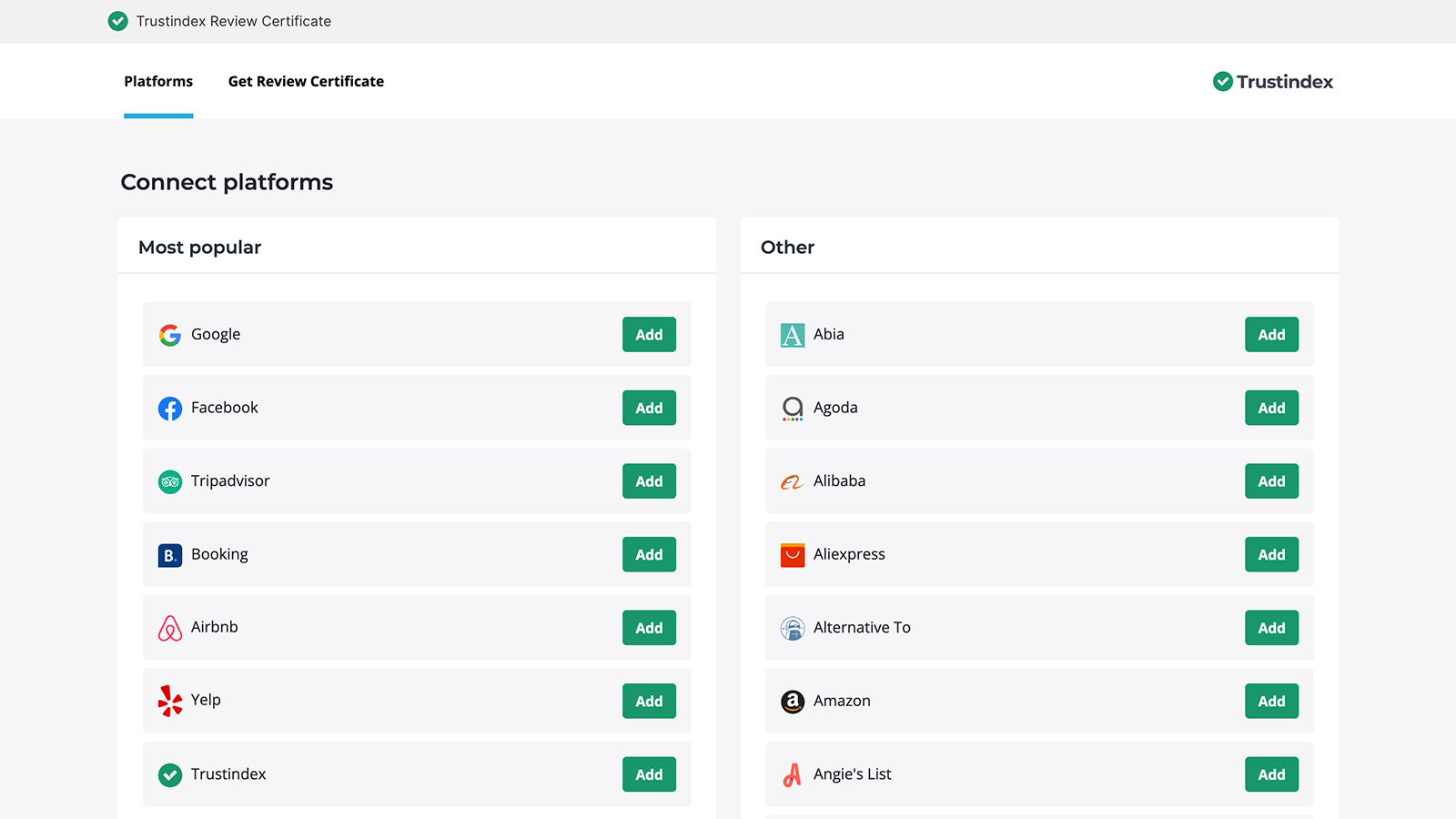Click the 'Abia' platform name
Image resolution: width=1456 pixels, height=819 pixels.
tap(829, 334)
